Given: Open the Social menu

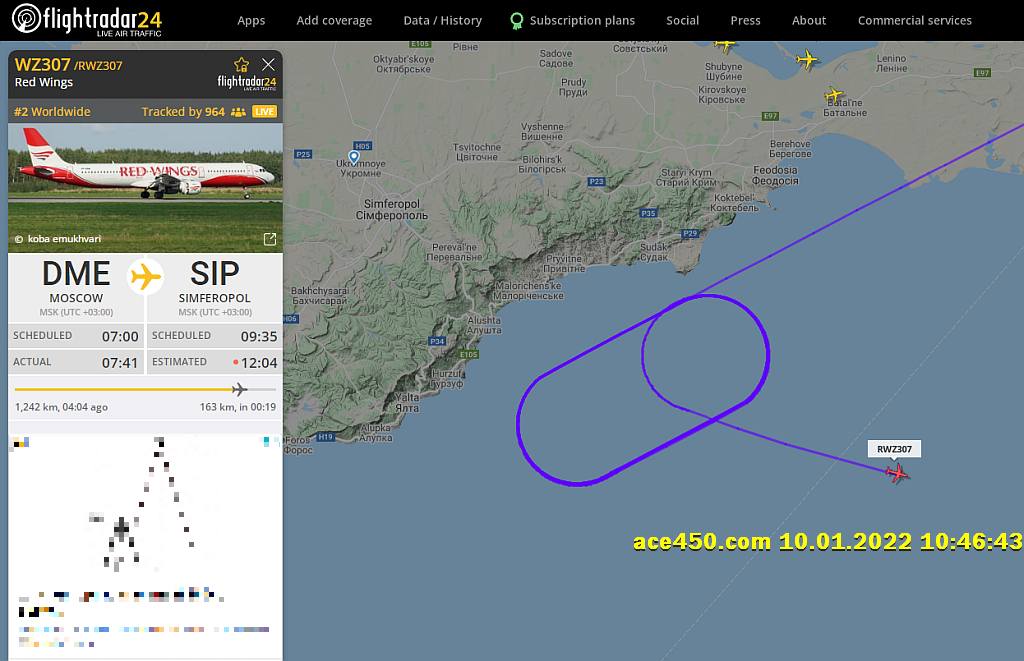Looking at the screenshot, I should (x=682, y=20).
